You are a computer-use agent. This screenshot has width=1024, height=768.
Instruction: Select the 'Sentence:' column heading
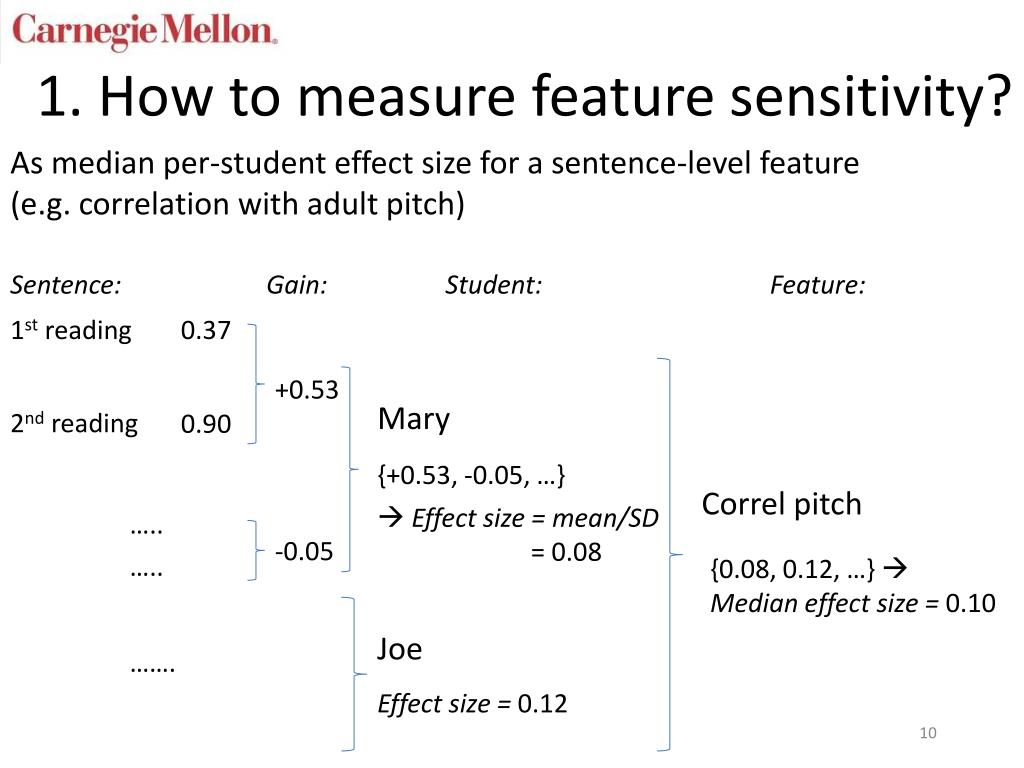click(66, 285)
